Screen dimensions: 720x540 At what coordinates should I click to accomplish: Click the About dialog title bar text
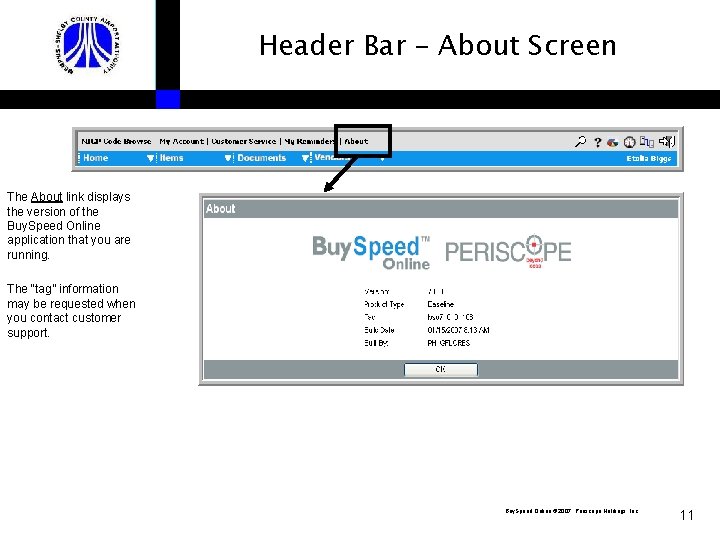point(220,209)
